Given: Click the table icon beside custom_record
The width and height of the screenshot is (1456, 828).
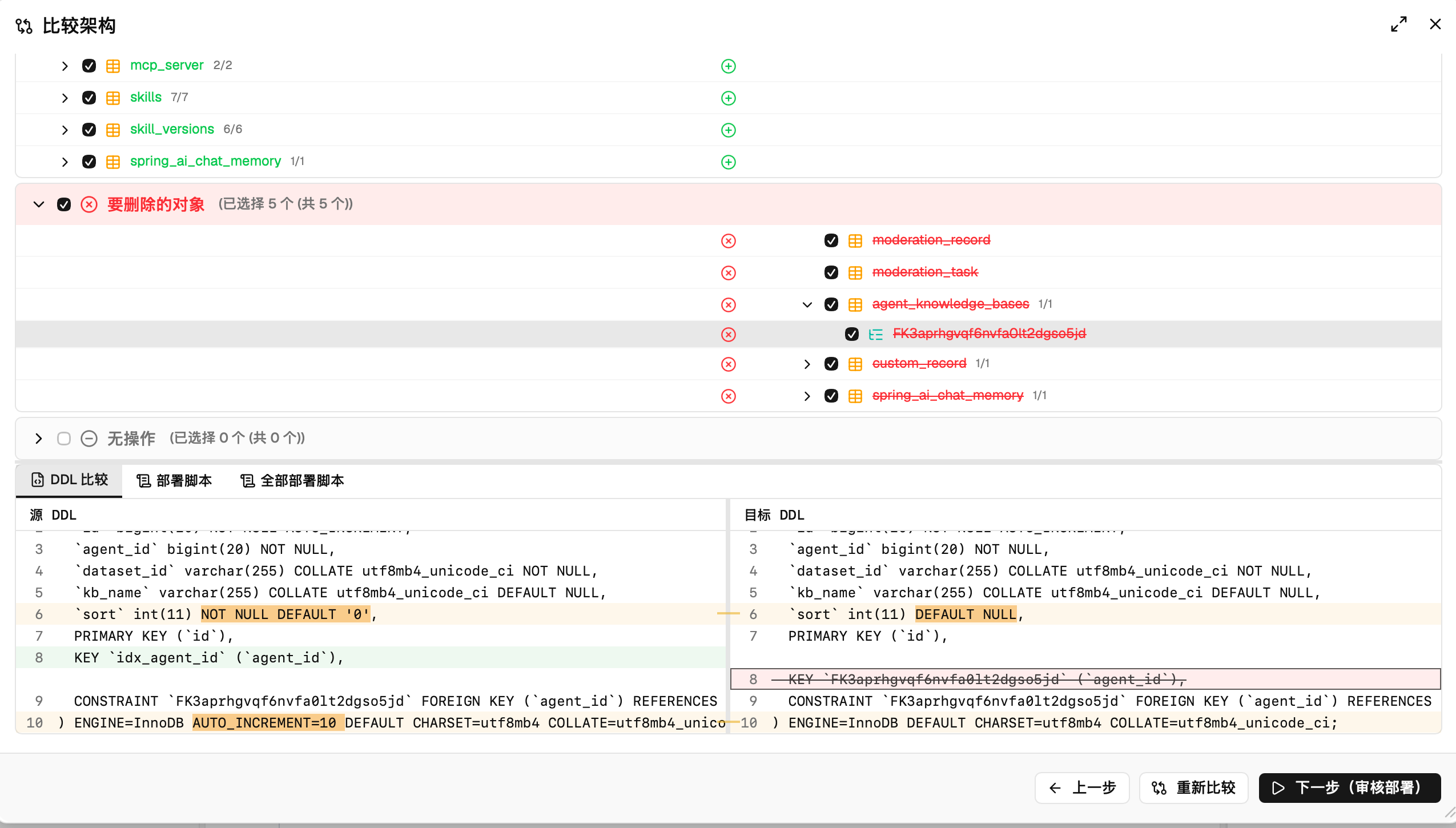Looking at the screenshot, I should [x=855, y=364].
